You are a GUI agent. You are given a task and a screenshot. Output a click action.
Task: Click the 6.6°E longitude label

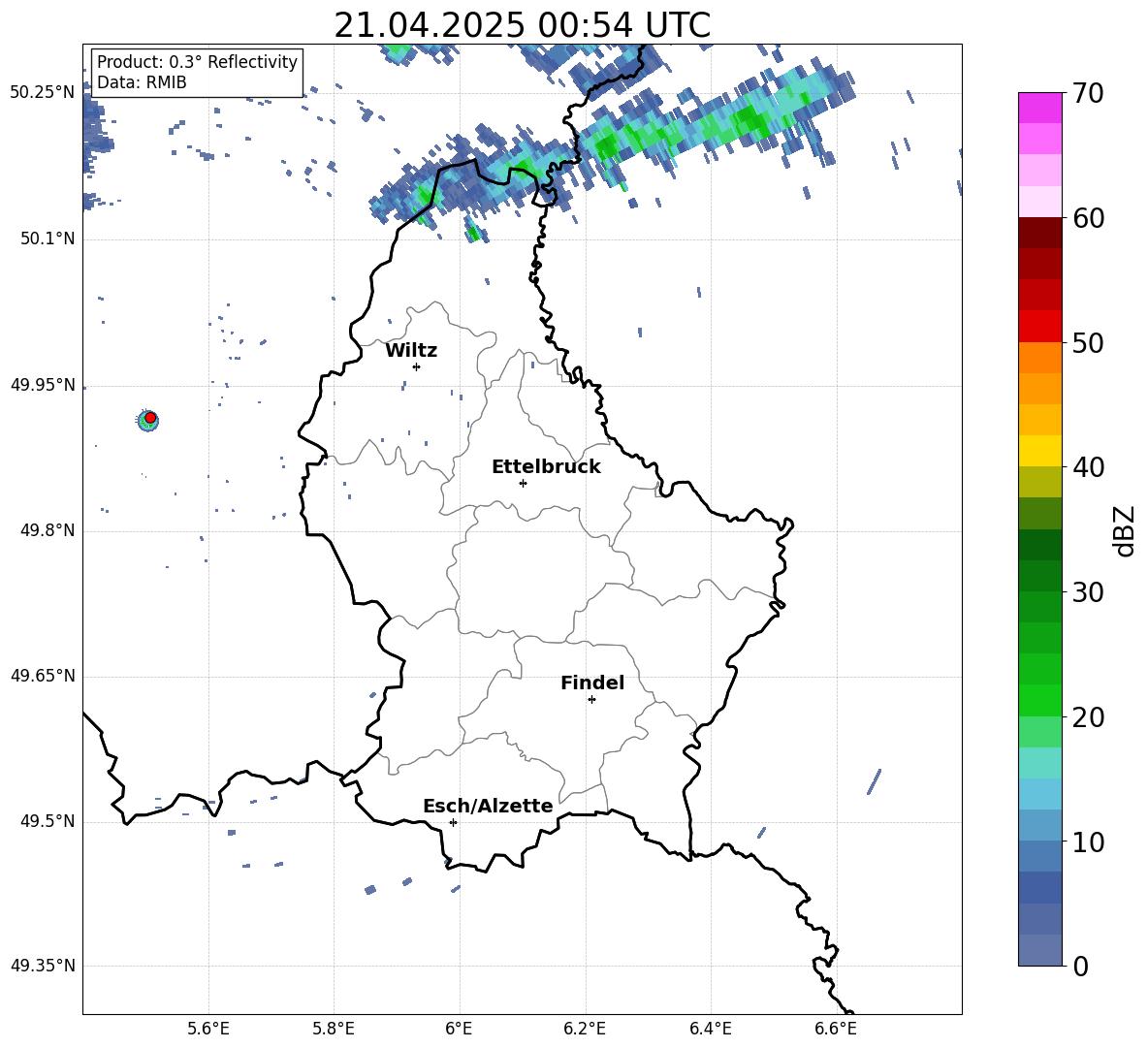(836, 1029)
